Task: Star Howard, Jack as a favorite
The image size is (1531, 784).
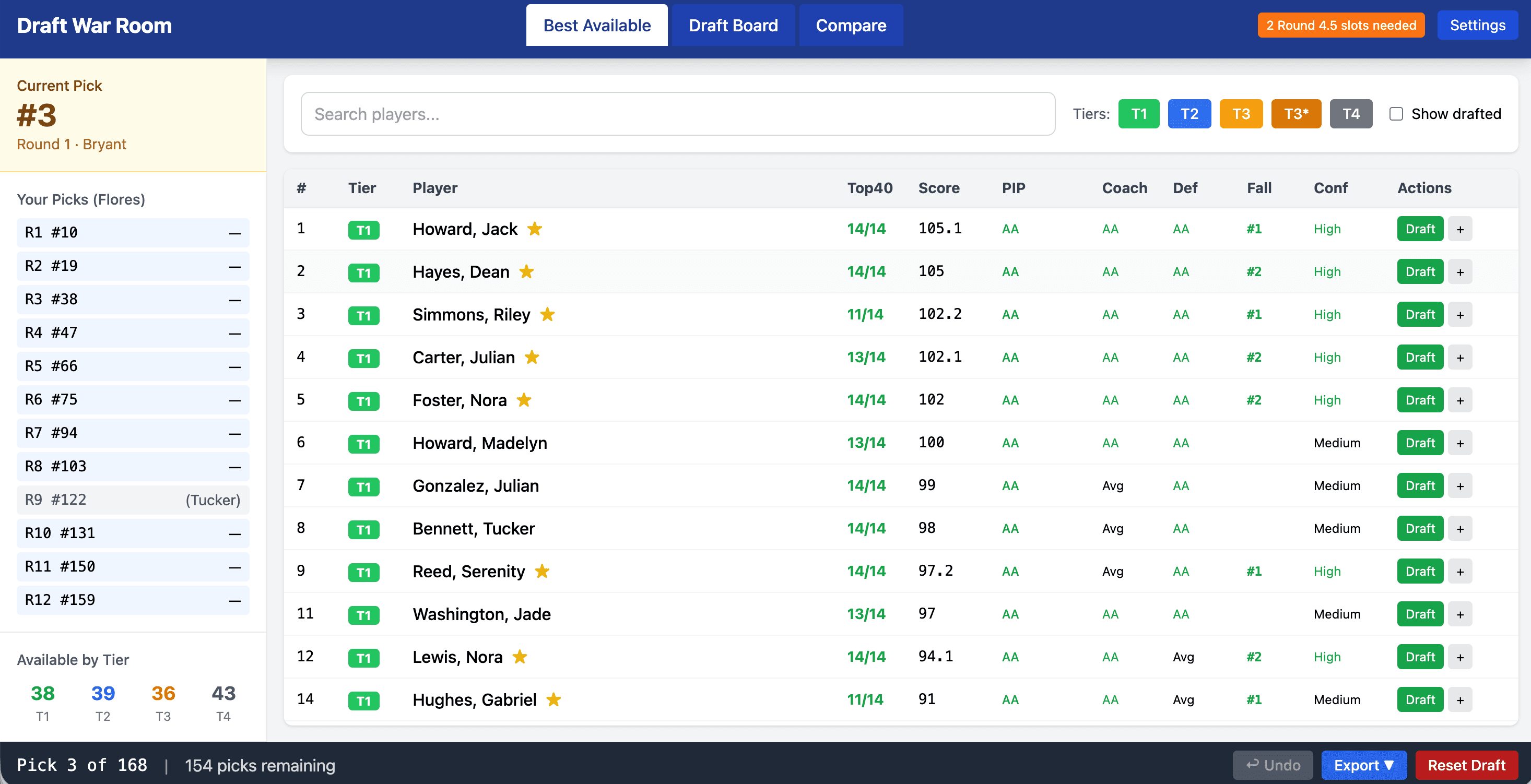Action: click(534, 229)
